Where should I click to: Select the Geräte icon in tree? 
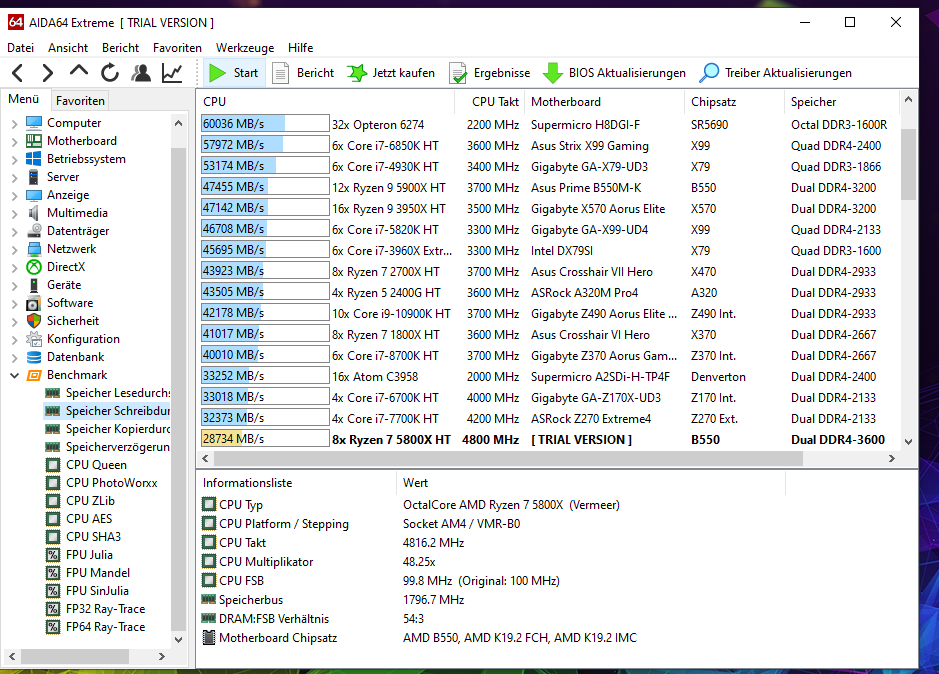point(34,285)
